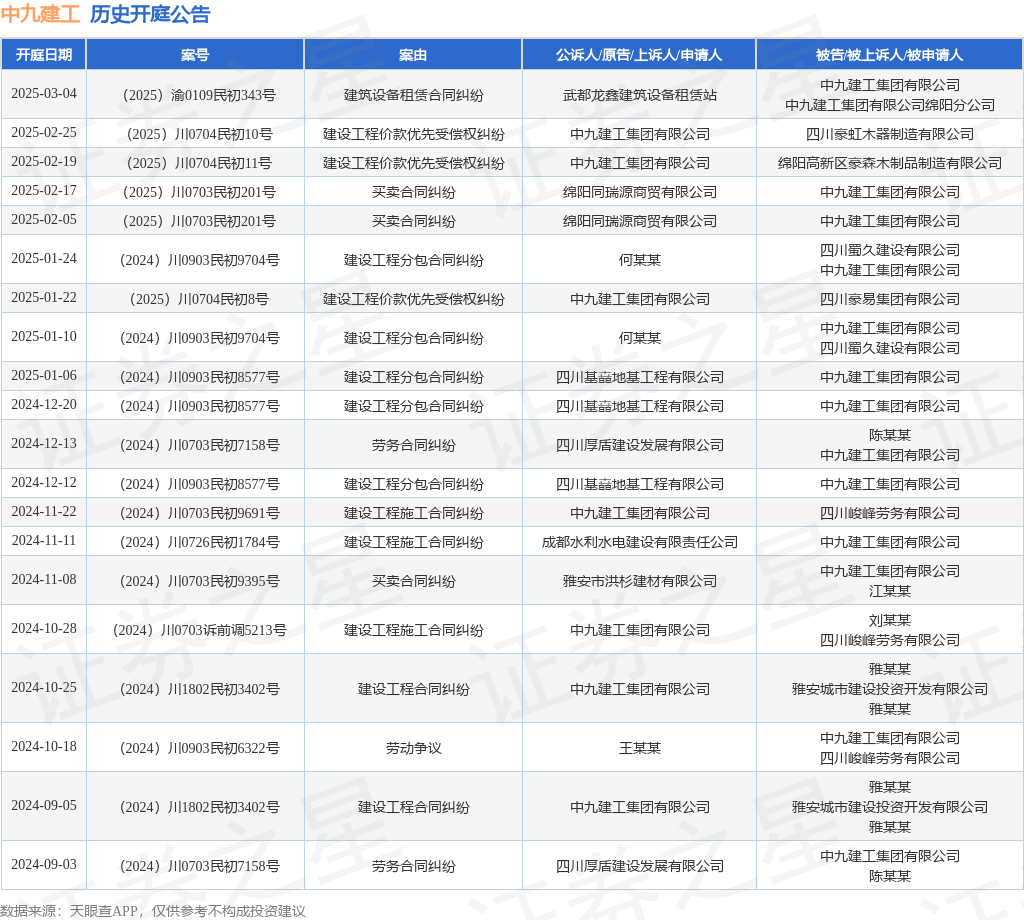Screen dimensions: 1024x920
Task: Select the 劳动争议 cause cell
Action: click(413, 748)
